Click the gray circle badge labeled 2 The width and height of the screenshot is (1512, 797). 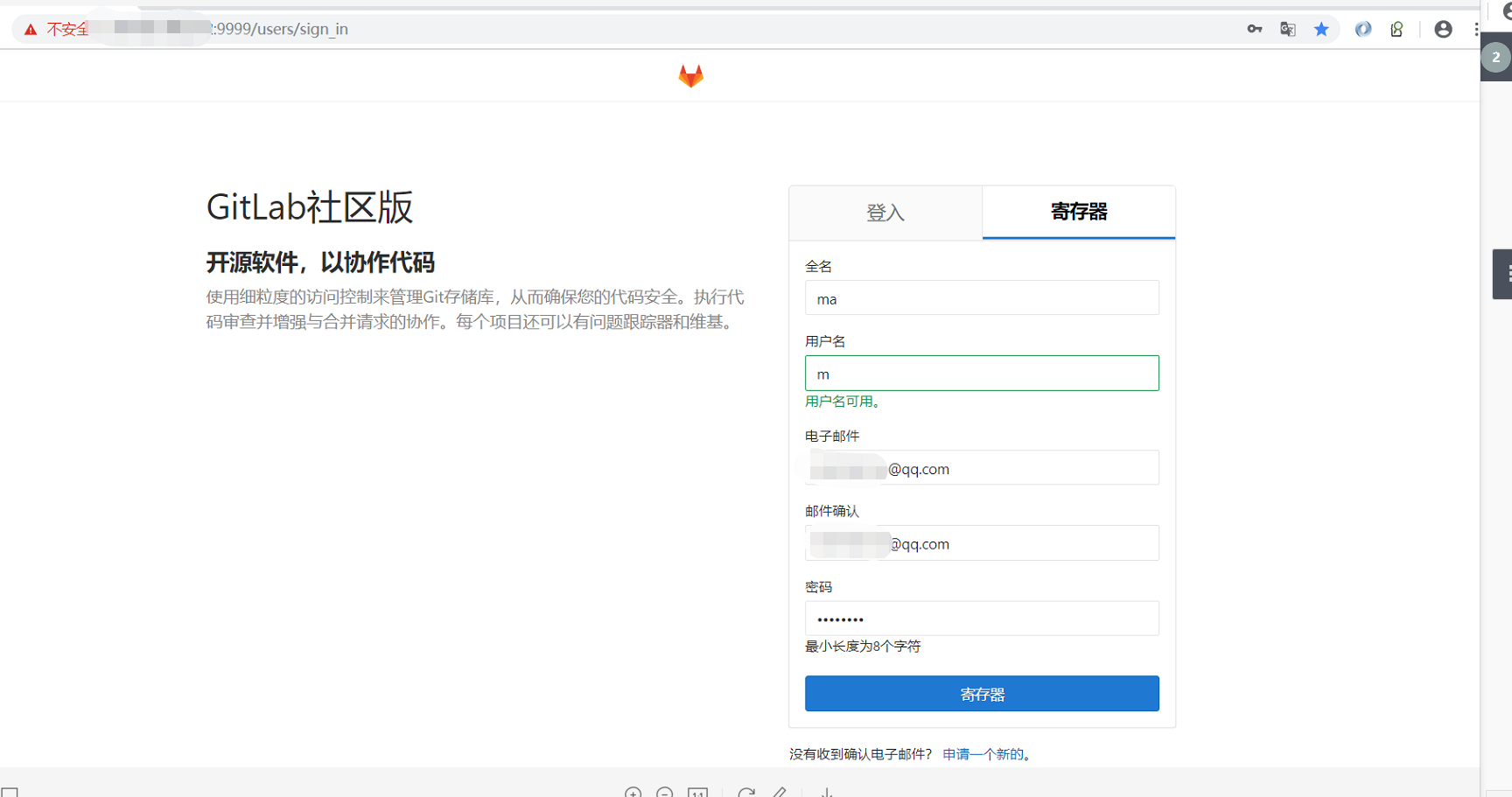1496,58
